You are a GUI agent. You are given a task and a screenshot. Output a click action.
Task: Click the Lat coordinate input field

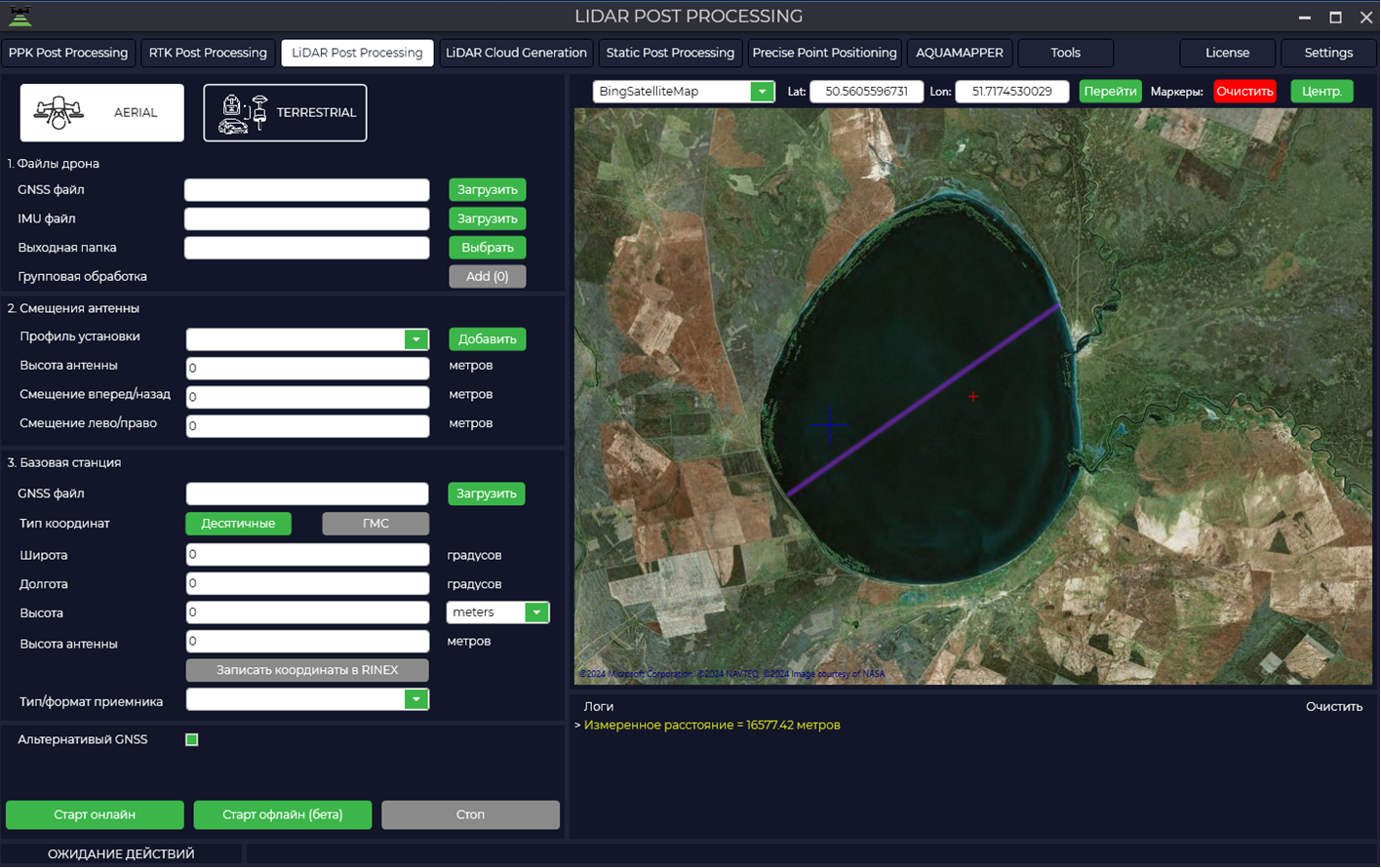point(866,92)
